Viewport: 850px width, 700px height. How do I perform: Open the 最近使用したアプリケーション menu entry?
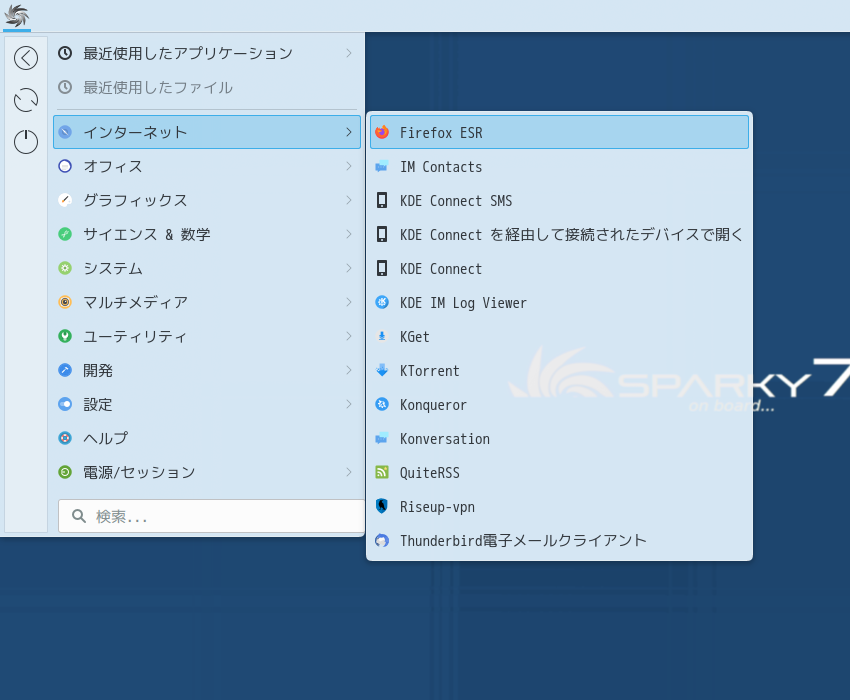pos(207,53)
